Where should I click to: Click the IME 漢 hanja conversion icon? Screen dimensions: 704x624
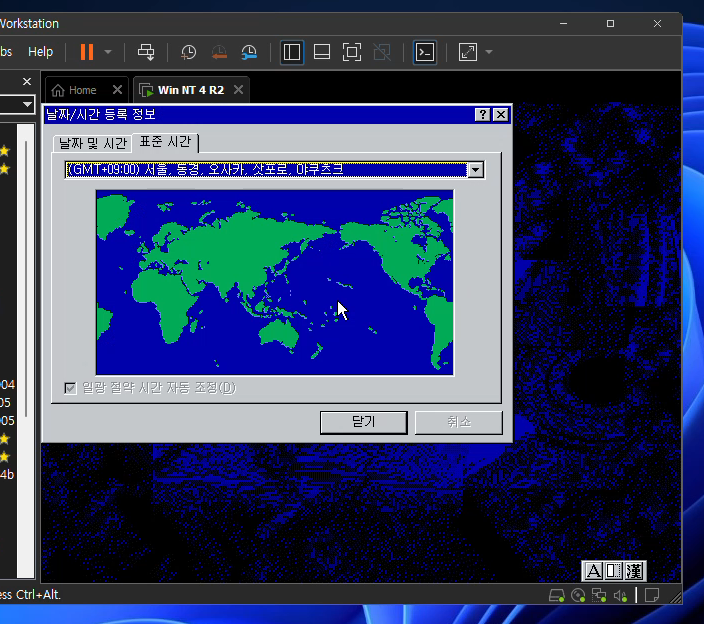[634, 571]
